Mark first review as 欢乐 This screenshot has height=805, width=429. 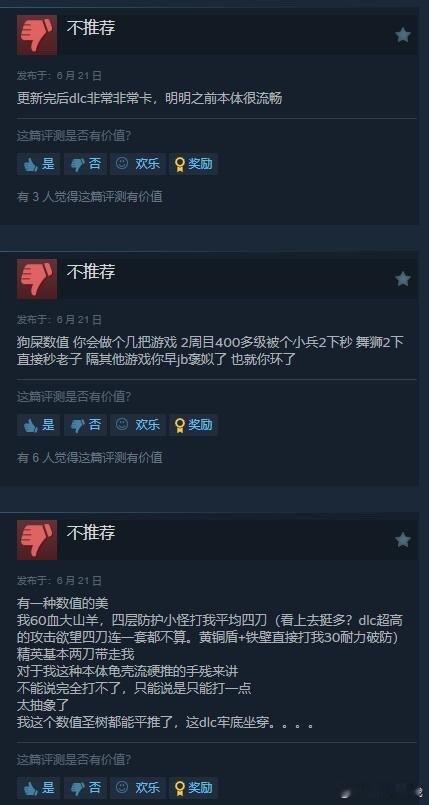tap(138, 164)
